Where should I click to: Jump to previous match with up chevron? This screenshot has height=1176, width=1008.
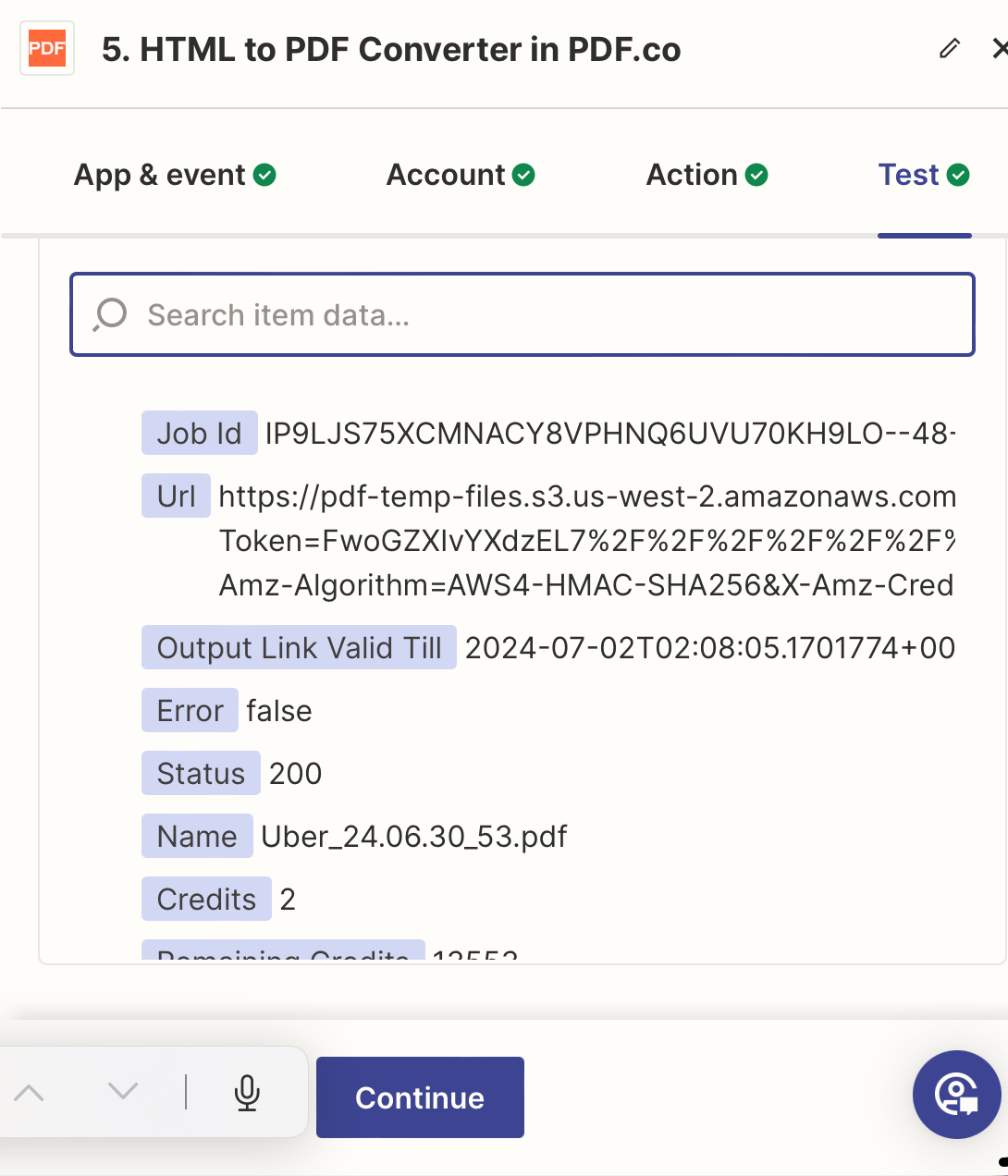tap(30, 1092)
